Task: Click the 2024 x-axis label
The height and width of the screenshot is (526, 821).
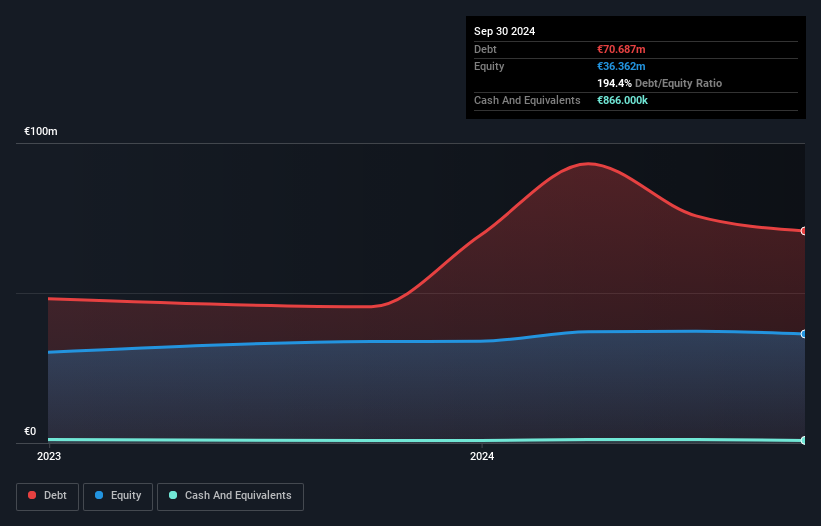Action: click(482, 456)
